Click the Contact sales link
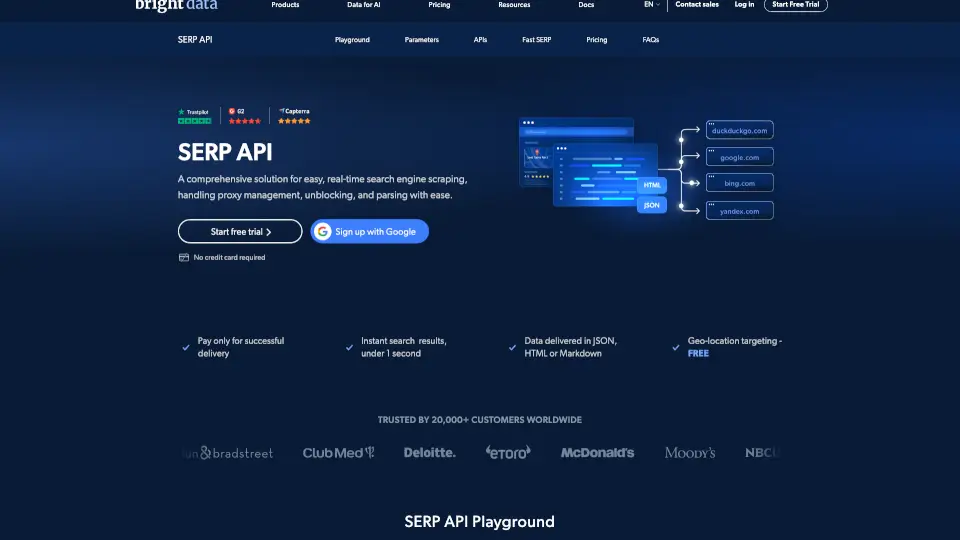Image resolution: width=960 pixels, height=540 pixels. tap(697, 4)
